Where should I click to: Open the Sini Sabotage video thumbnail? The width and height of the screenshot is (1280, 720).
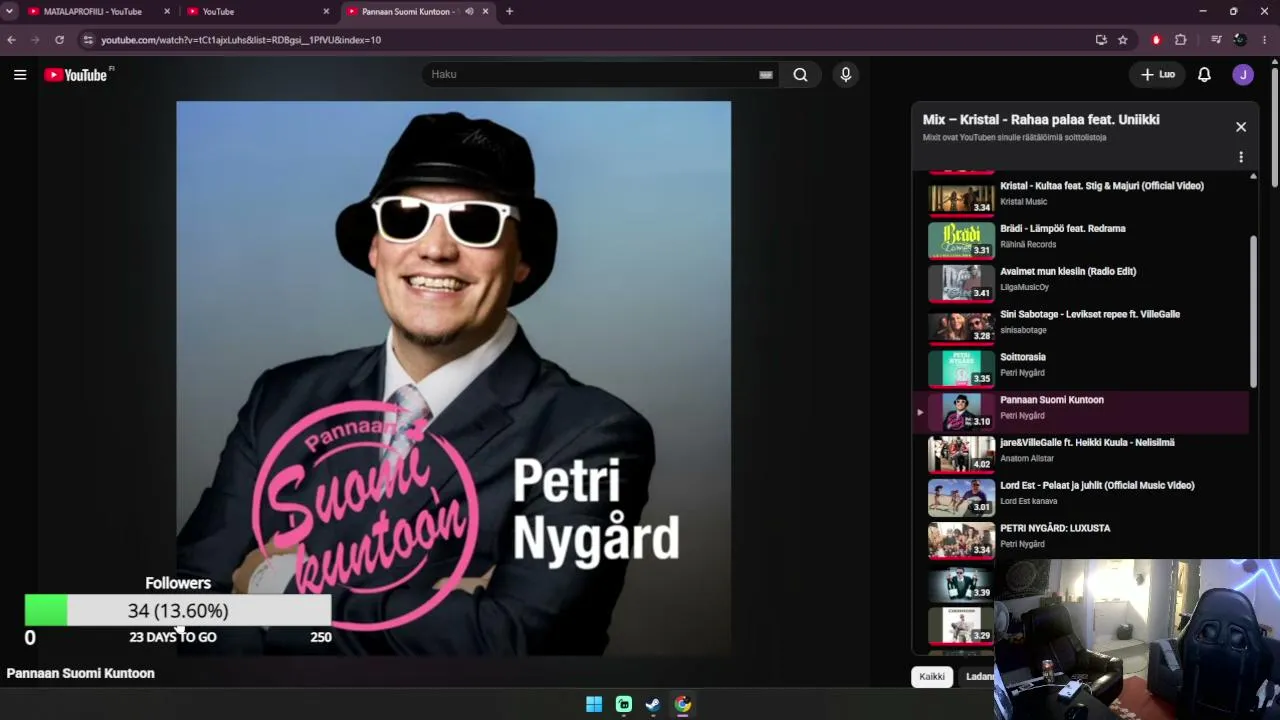point(961,326)
